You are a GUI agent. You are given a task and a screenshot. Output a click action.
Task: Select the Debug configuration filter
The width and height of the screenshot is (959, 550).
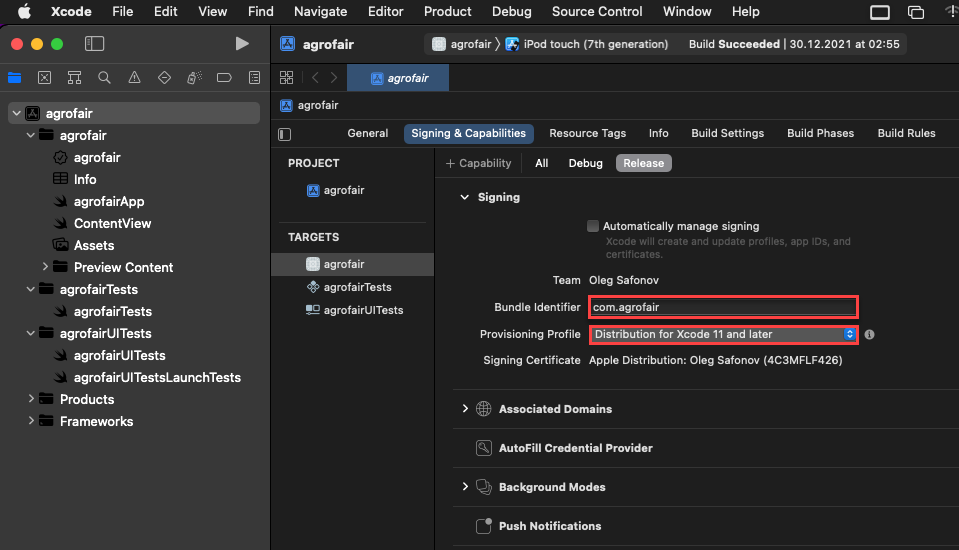[x=585, y=163]
